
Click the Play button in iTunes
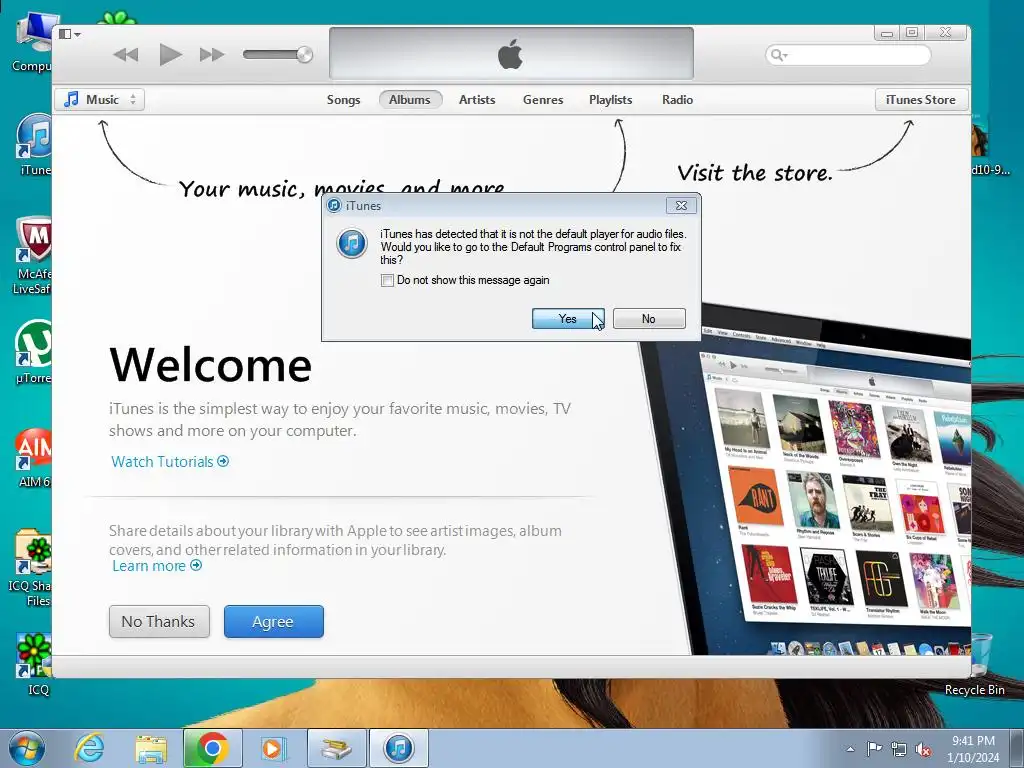(x=170, y=54)
